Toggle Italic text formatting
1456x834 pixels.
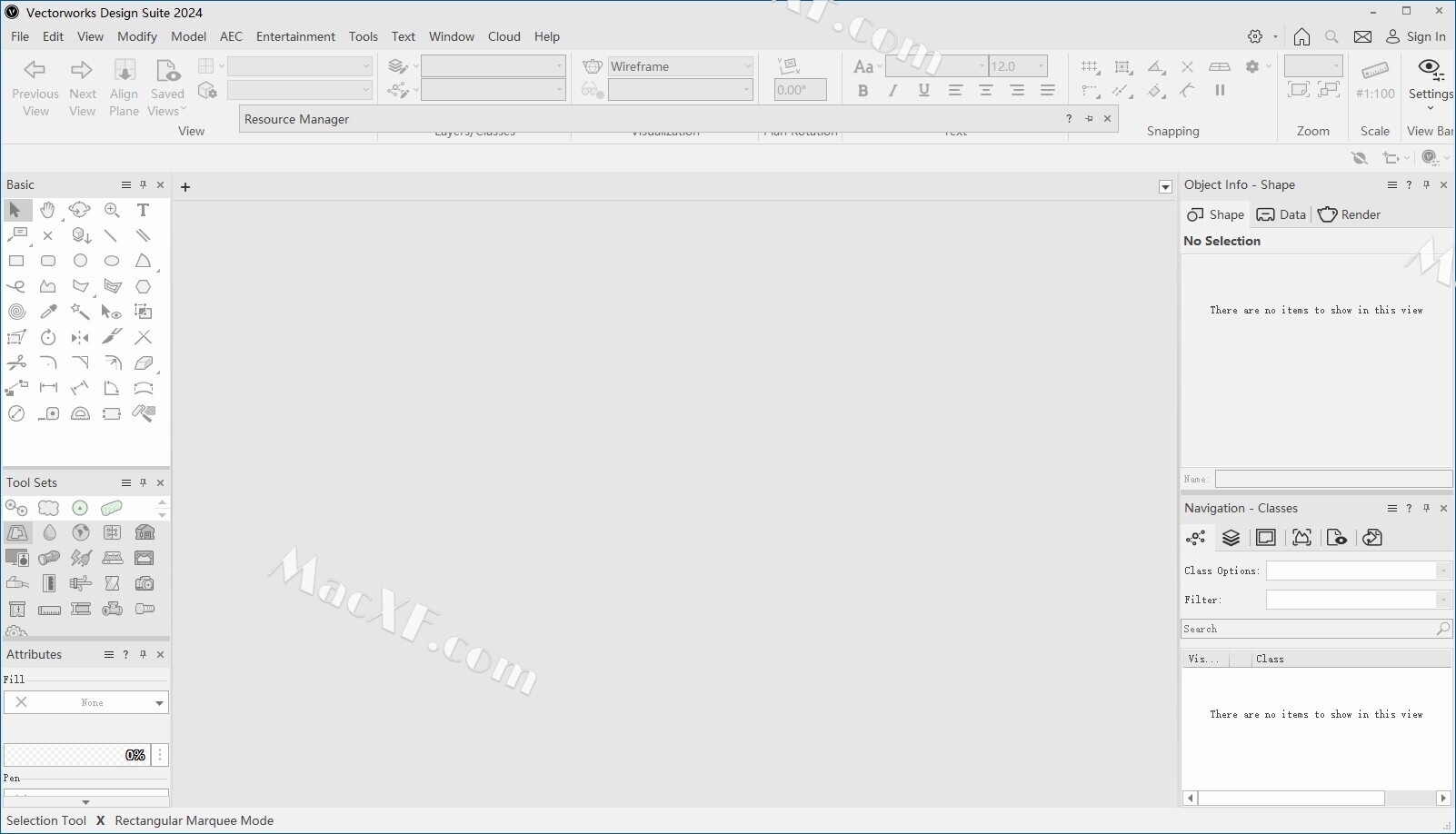click(x=893, y=90)
